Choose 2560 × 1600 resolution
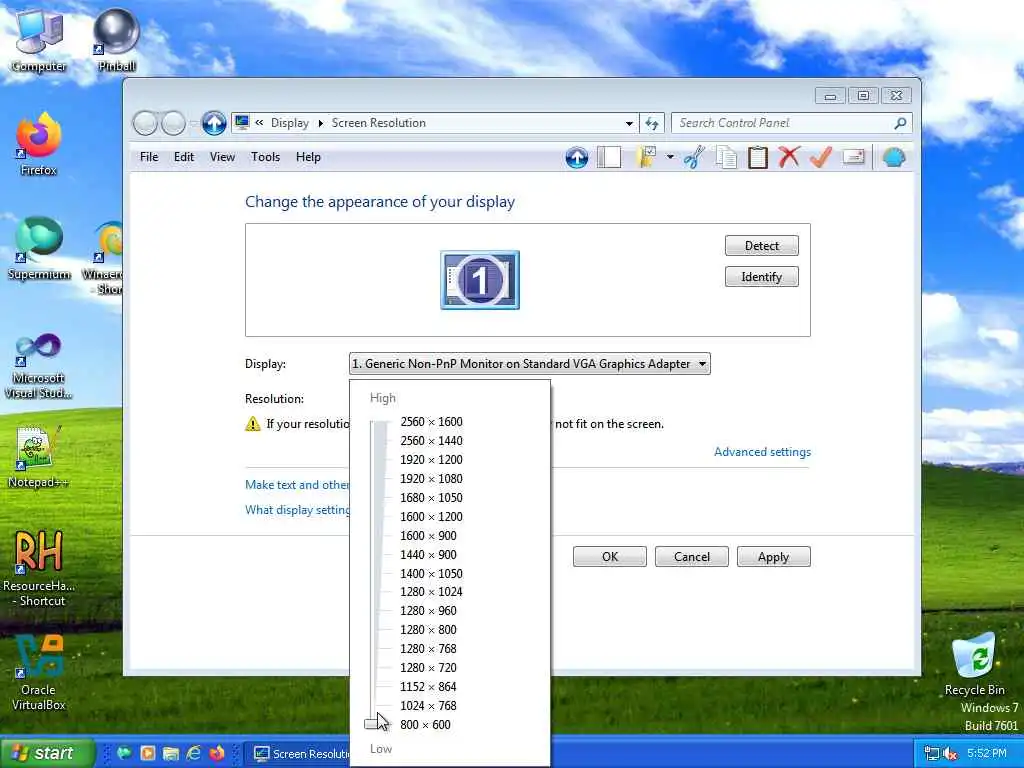 click(431, 422)
